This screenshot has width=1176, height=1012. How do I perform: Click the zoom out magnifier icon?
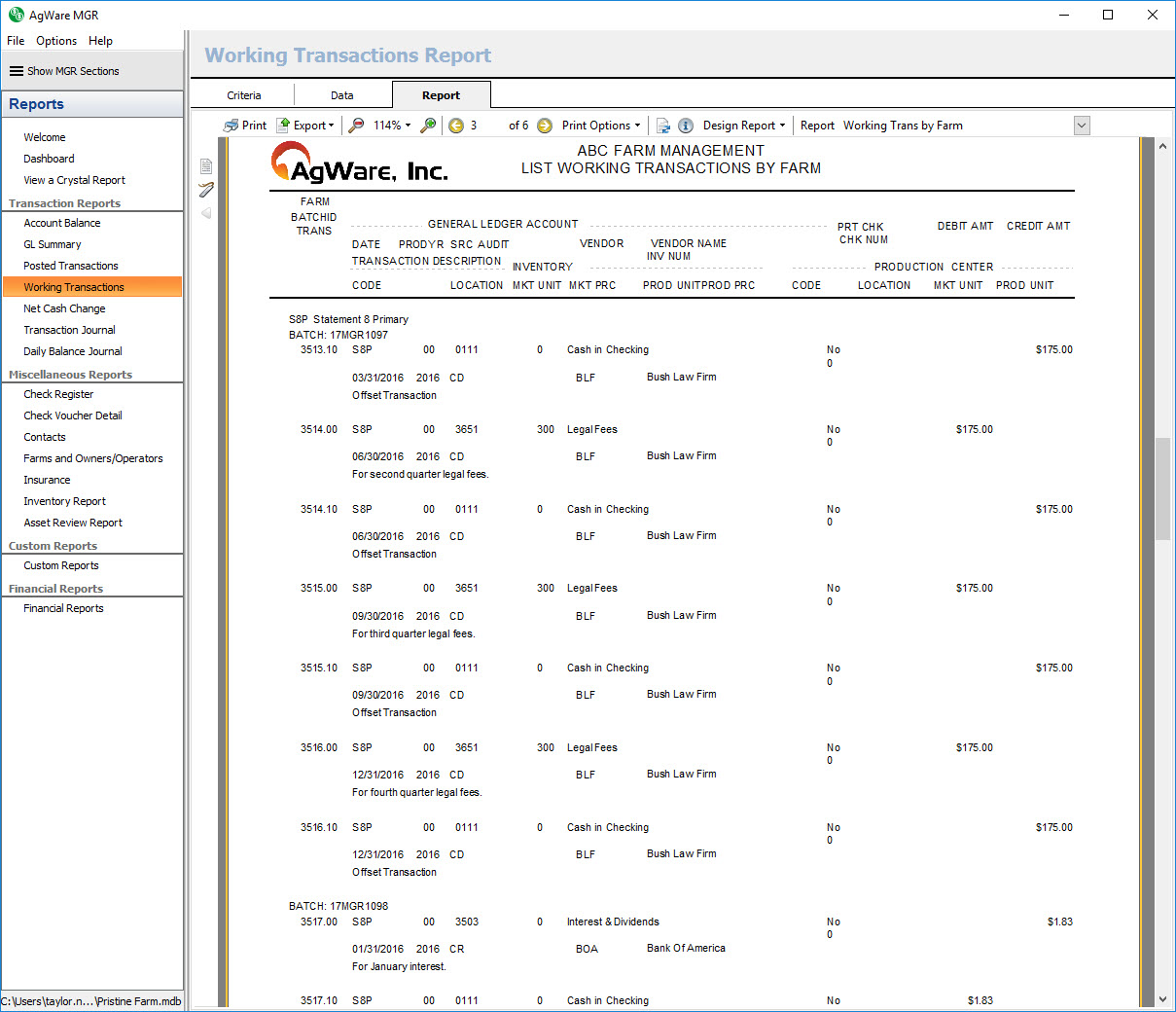click(x=357, y=126)
